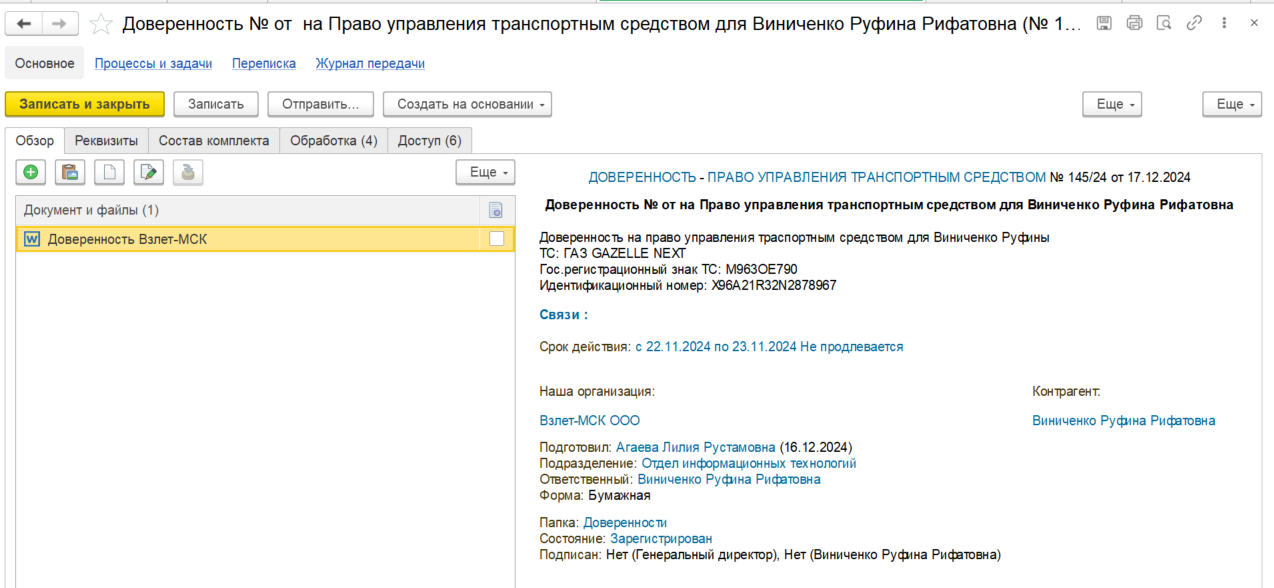Open the Состав комплекта tab
Image resolution: width=1274 pixels, height=588 pixels.
point(214,141)
